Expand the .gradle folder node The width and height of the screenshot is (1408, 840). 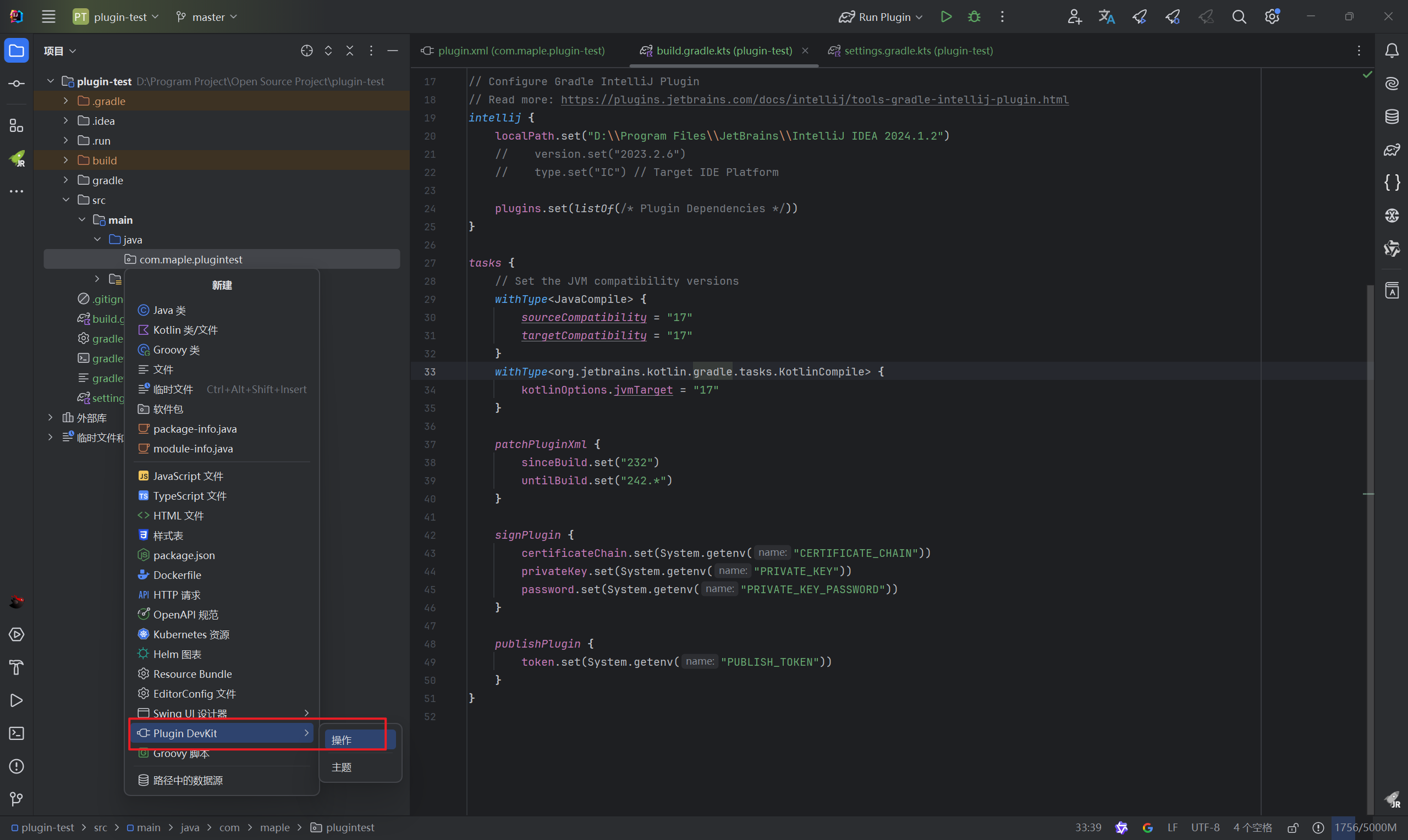point(65,101)
